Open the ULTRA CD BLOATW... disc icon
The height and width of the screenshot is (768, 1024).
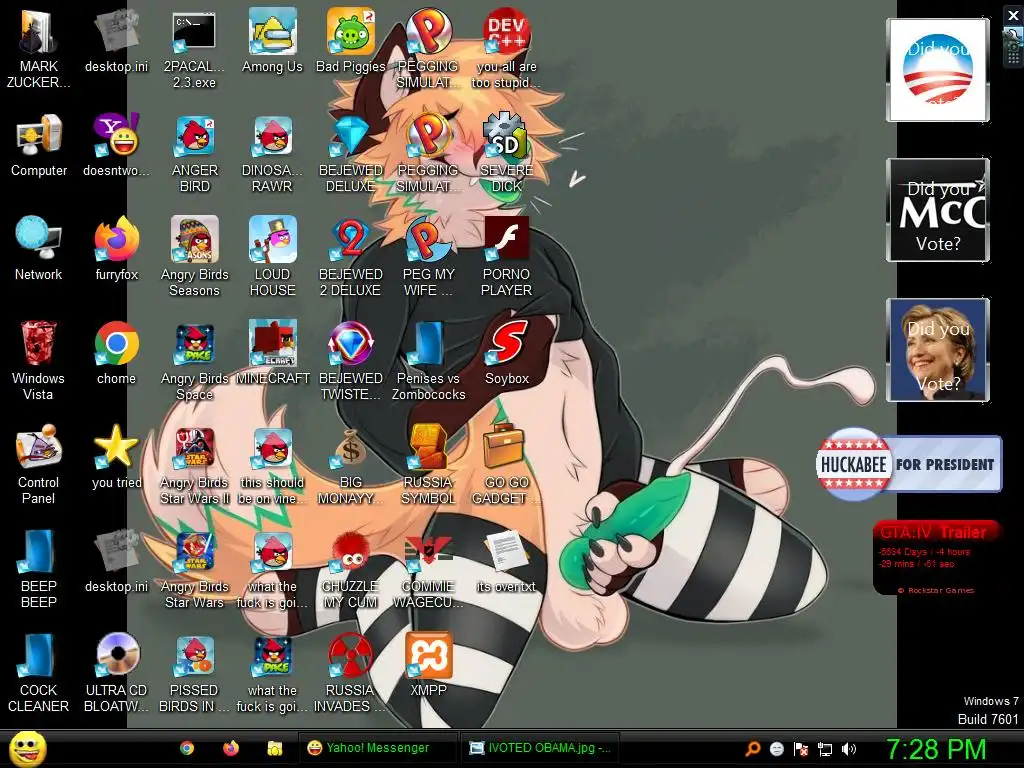coord(116,673)
